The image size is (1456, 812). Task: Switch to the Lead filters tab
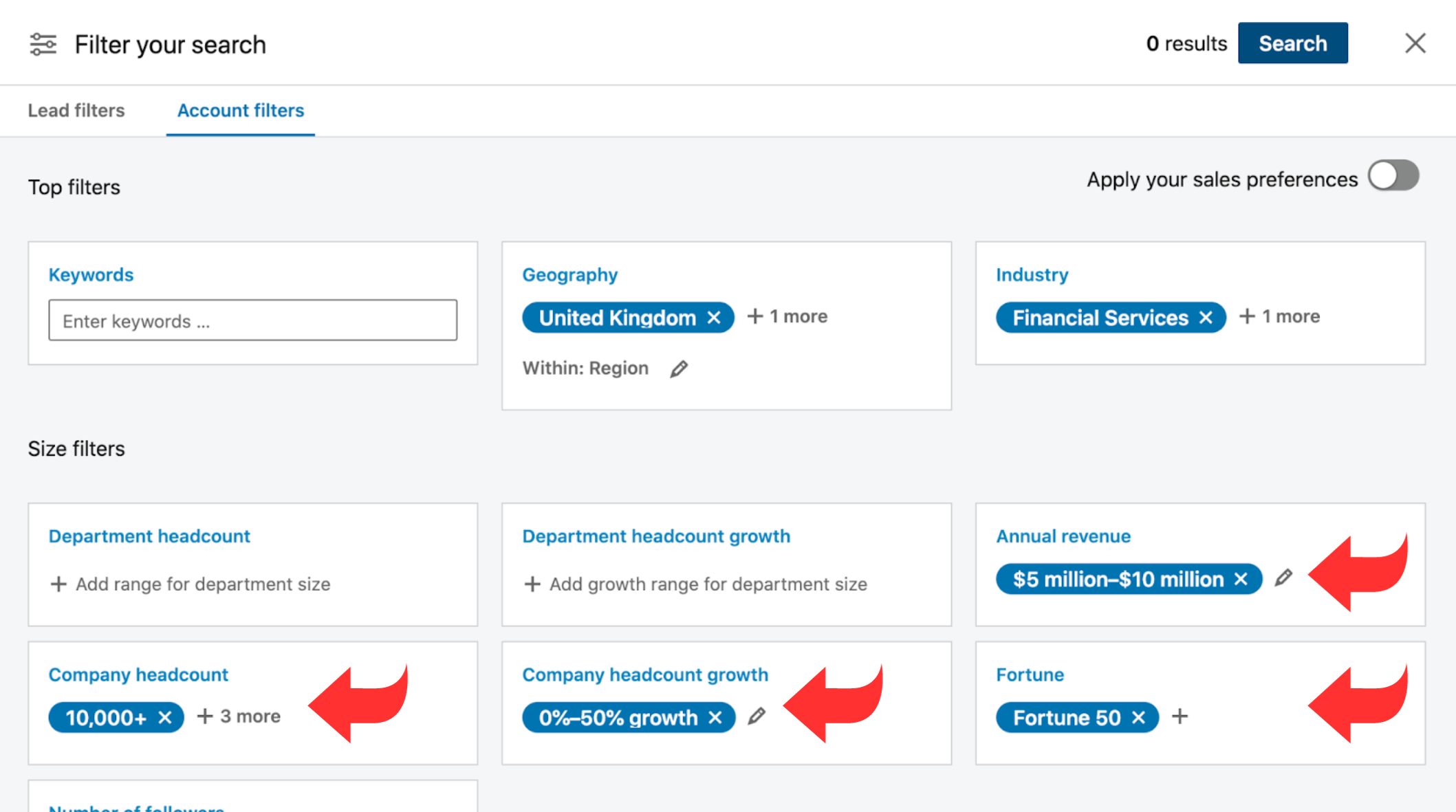coord(76,111)
